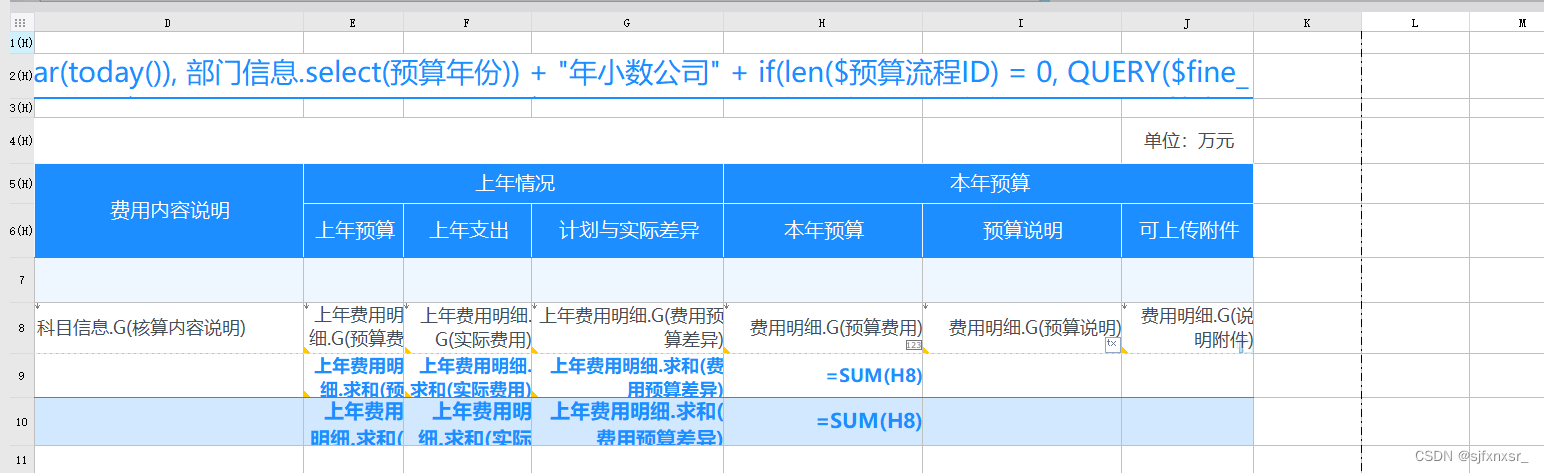Screen dimensions: 1544x473
Task: Select cell G9 求和(费用预算差异)
Action: [628, 376]
